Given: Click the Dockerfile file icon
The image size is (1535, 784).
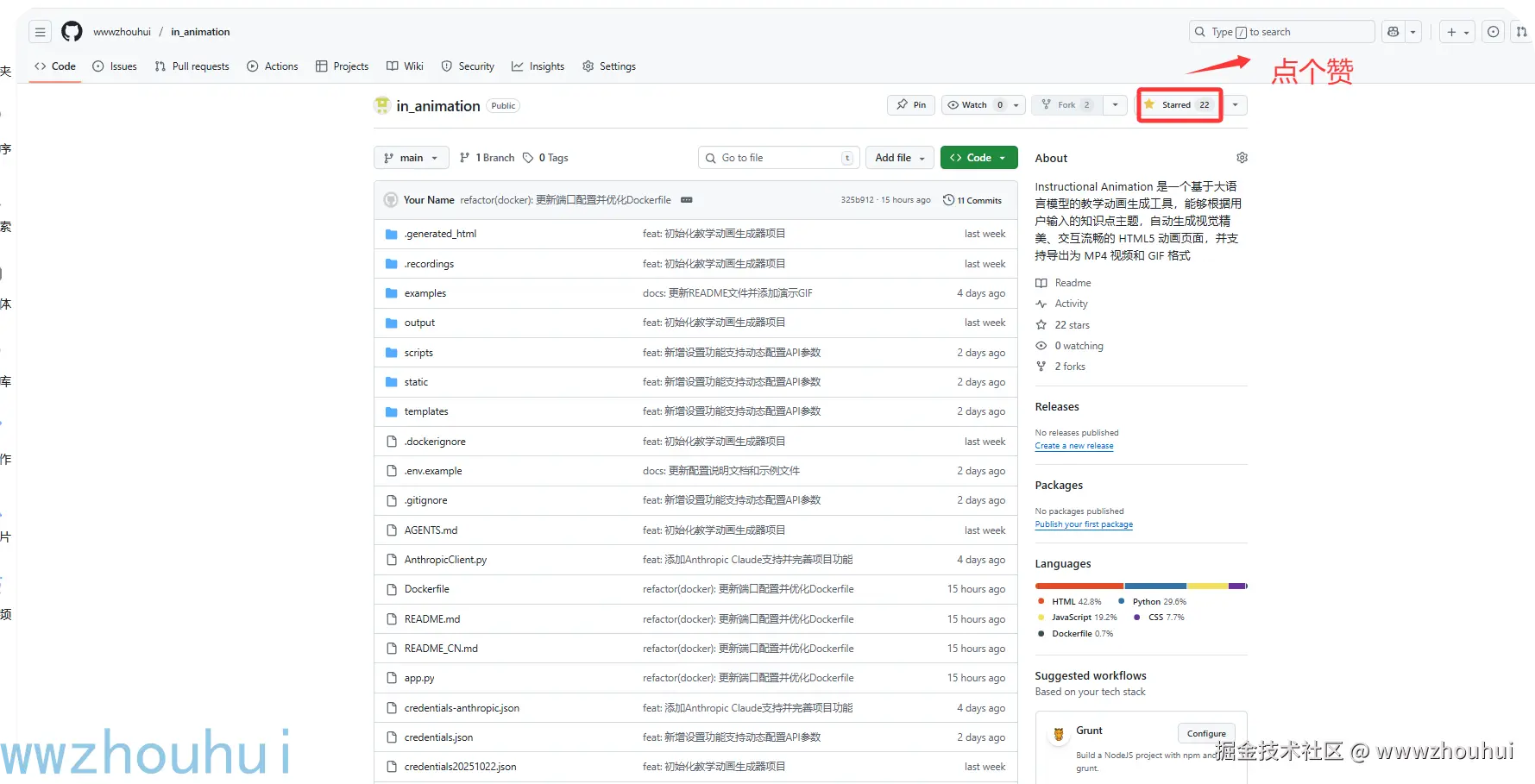Looking at the screenshot, I should tap(392, 589).
